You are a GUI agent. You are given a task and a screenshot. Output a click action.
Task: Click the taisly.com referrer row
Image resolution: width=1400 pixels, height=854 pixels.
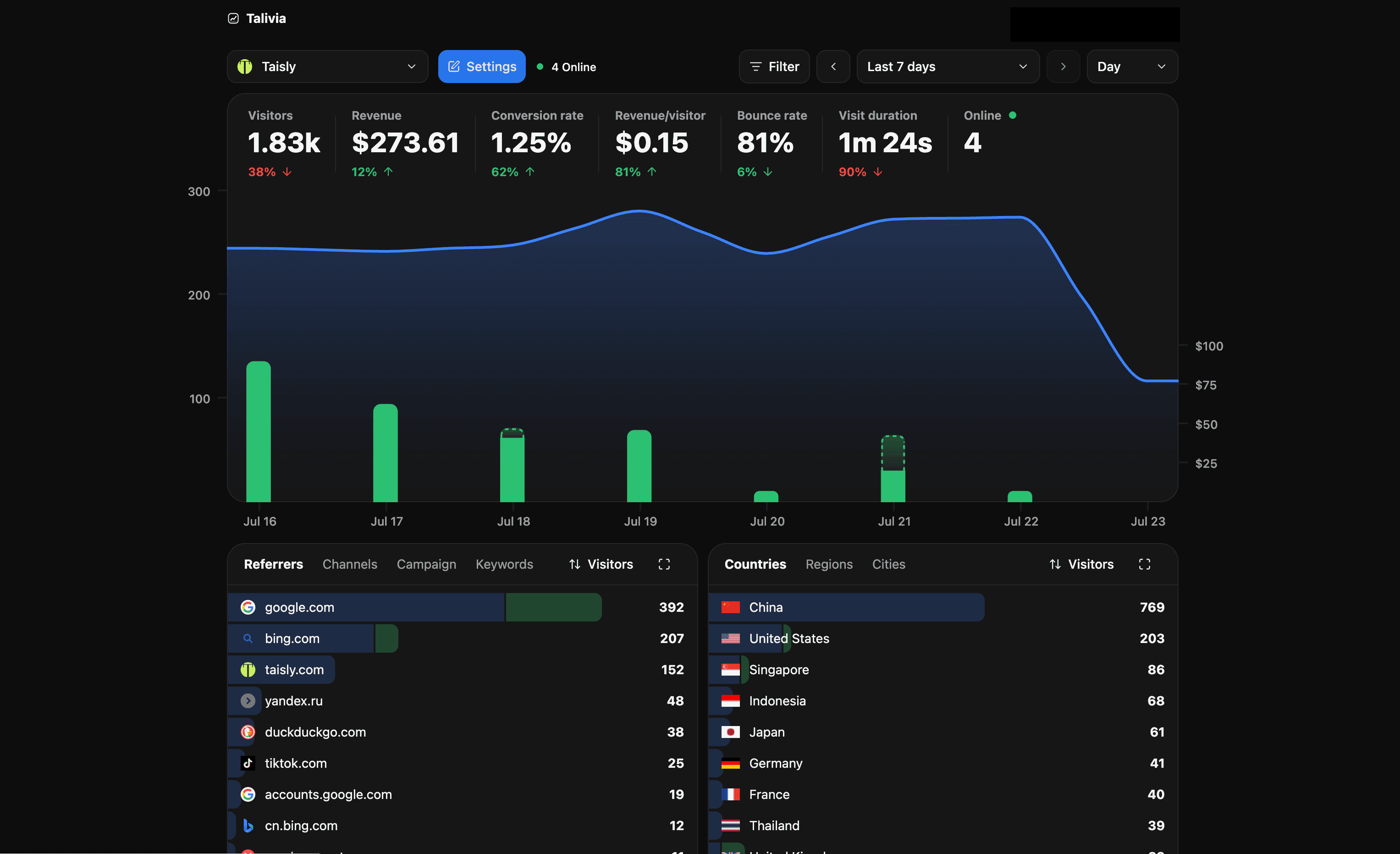(462, 670)
